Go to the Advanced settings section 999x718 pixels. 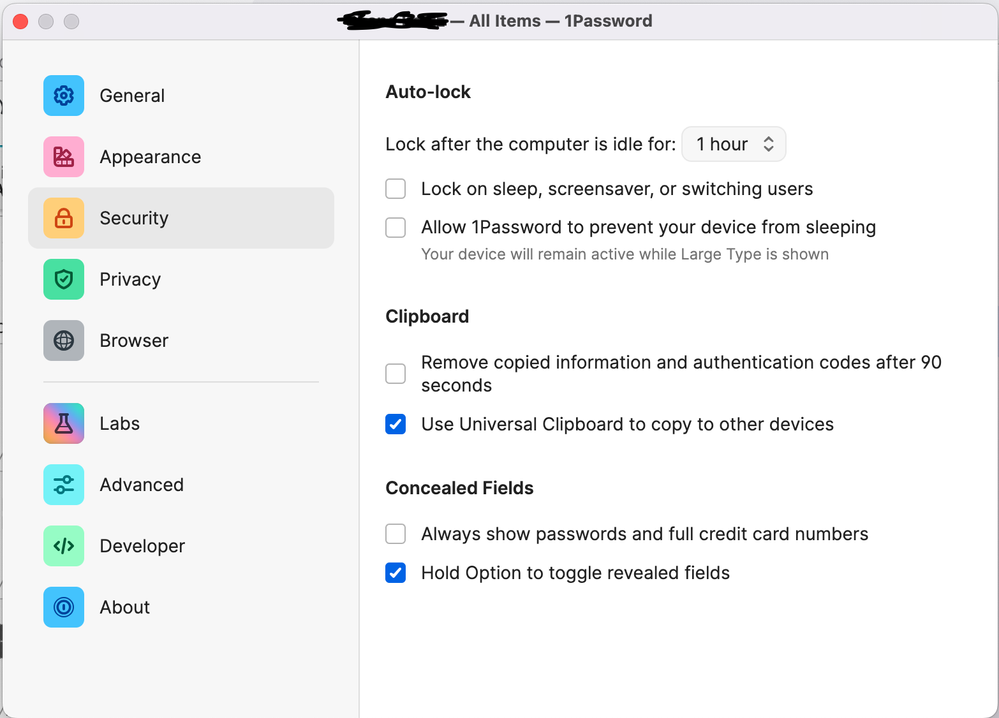pos(141,484)
